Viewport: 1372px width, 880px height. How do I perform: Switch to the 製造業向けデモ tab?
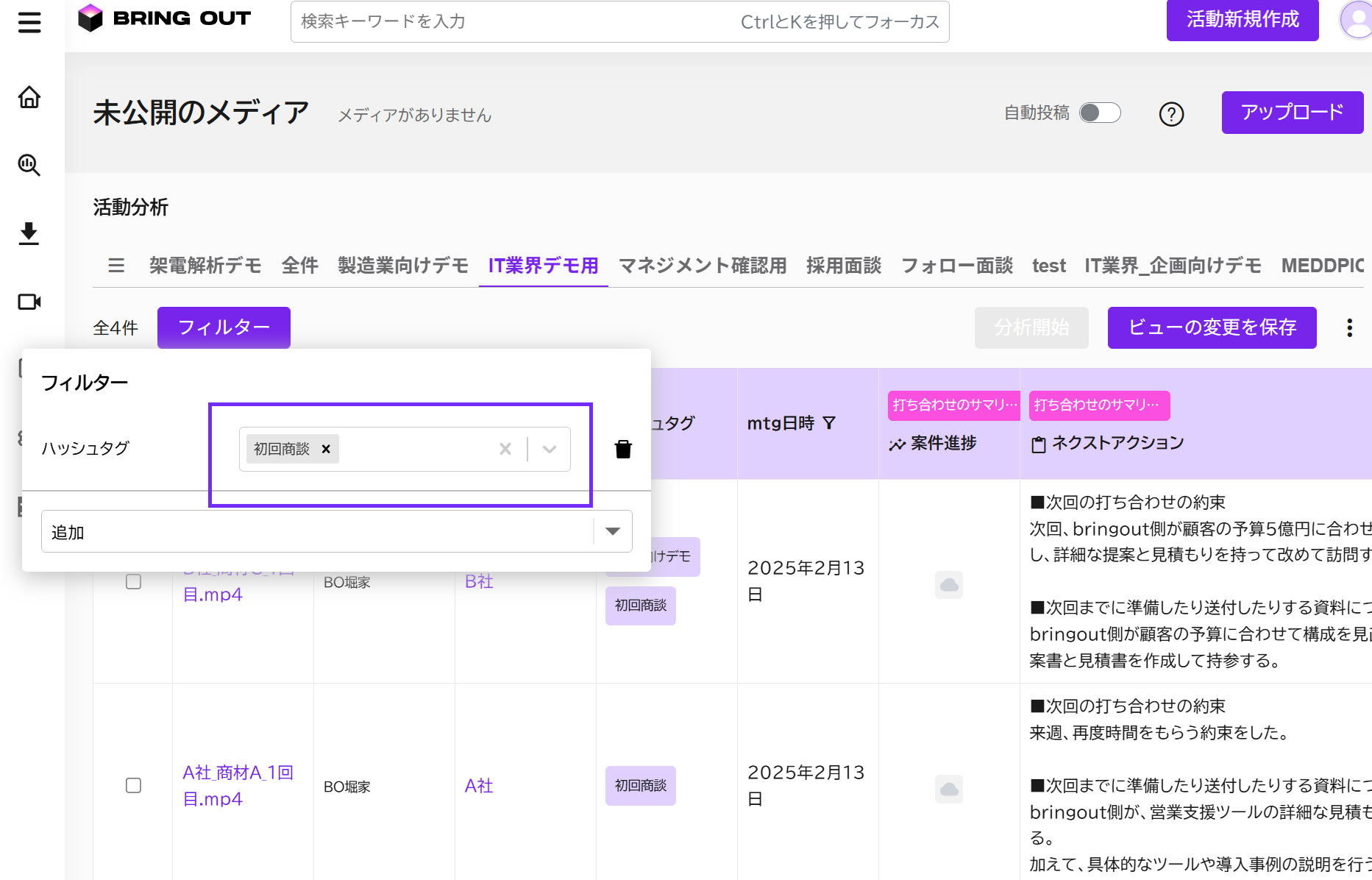(403, 266)
